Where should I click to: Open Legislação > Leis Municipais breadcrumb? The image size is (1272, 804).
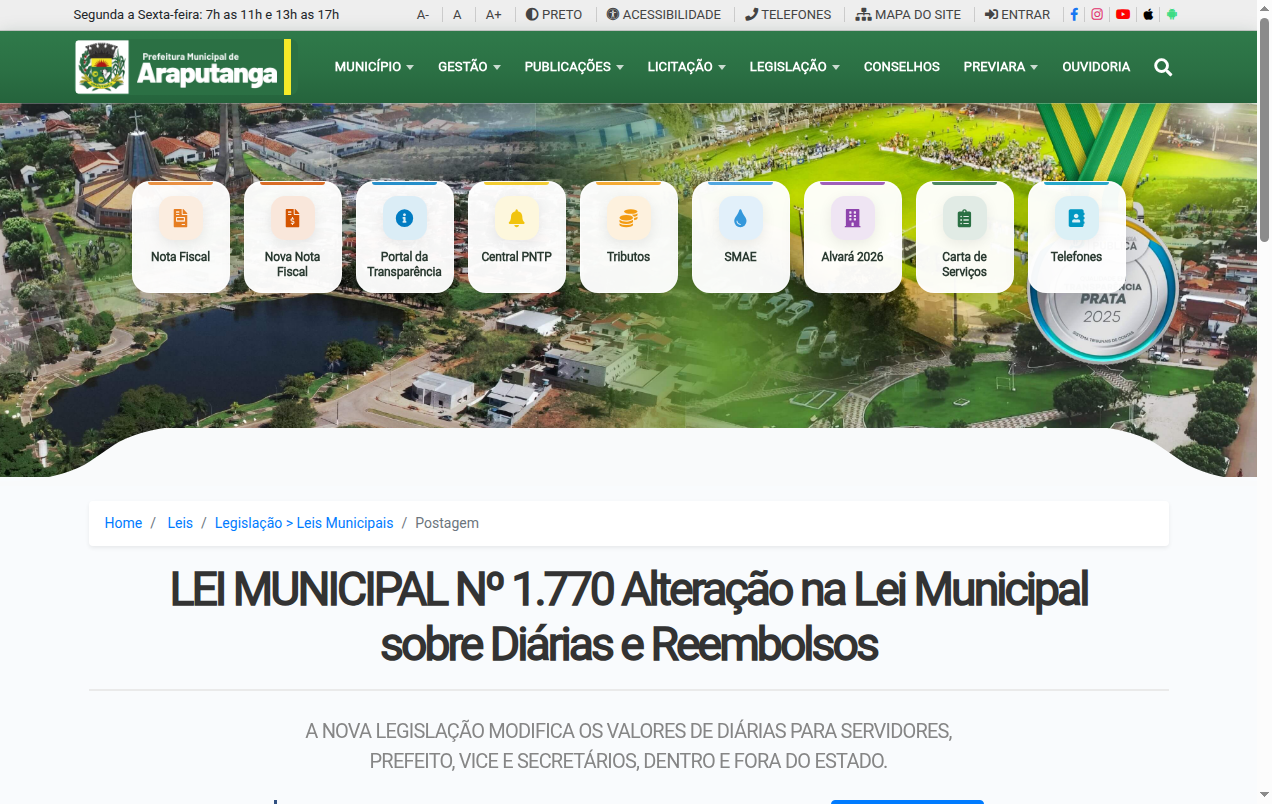304,523
